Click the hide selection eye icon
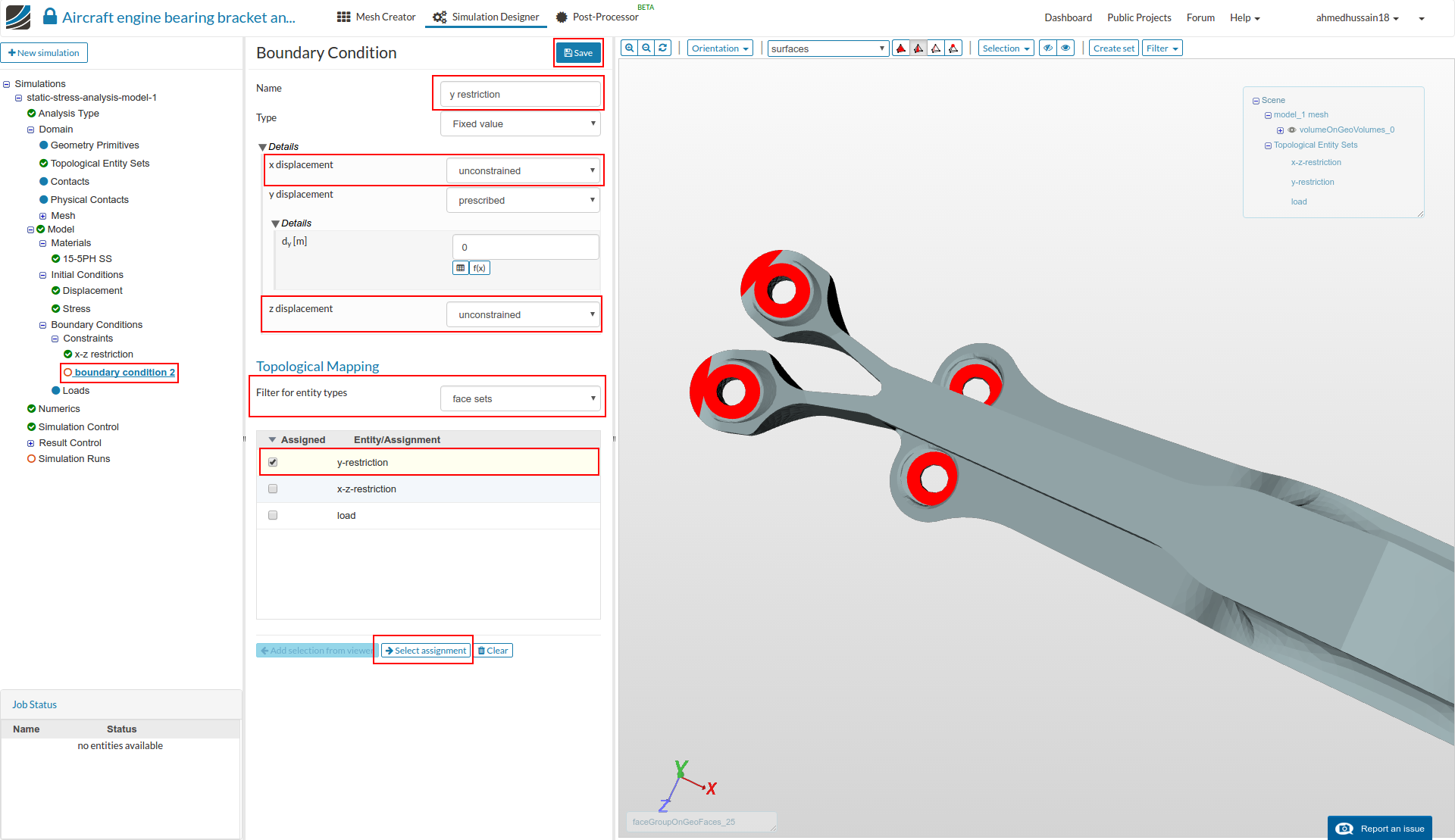Screen dimensions: 1455x840 click(x=1048, y=48)
